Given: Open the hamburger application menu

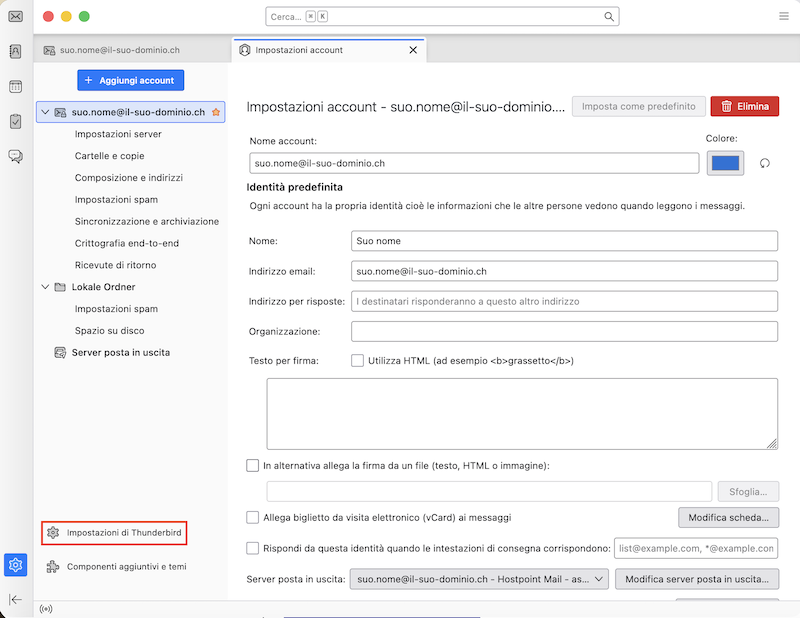Looking at the screenshot, I should [784, 16].
